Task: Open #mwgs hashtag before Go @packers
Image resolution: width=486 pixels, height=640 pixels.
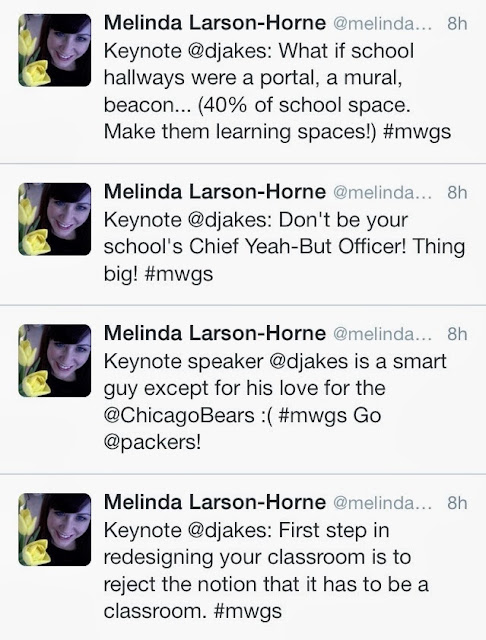Action: click(x=314, y=416)
